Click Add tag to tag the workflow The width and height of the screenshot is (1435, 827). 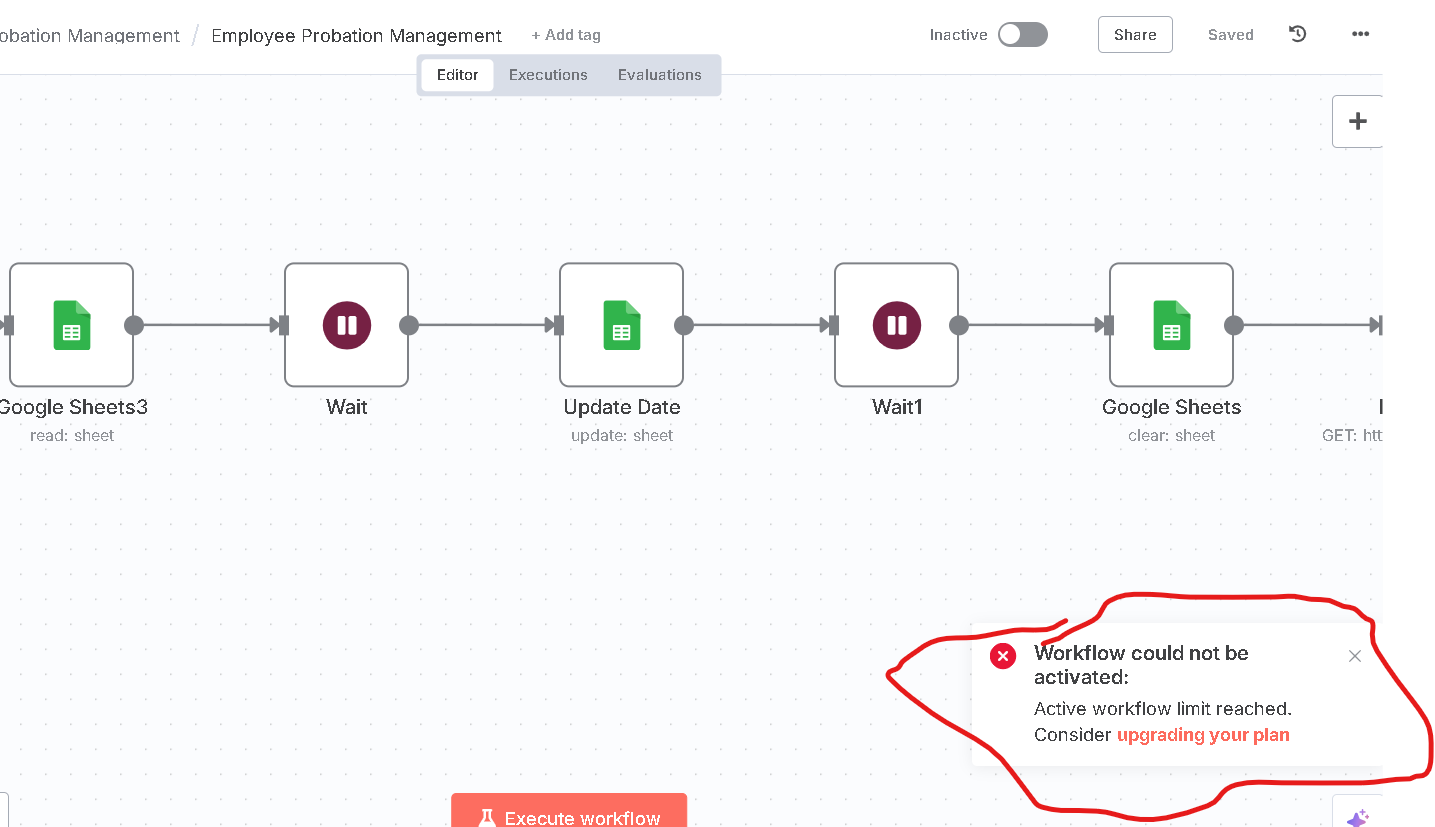pos(566,34)
